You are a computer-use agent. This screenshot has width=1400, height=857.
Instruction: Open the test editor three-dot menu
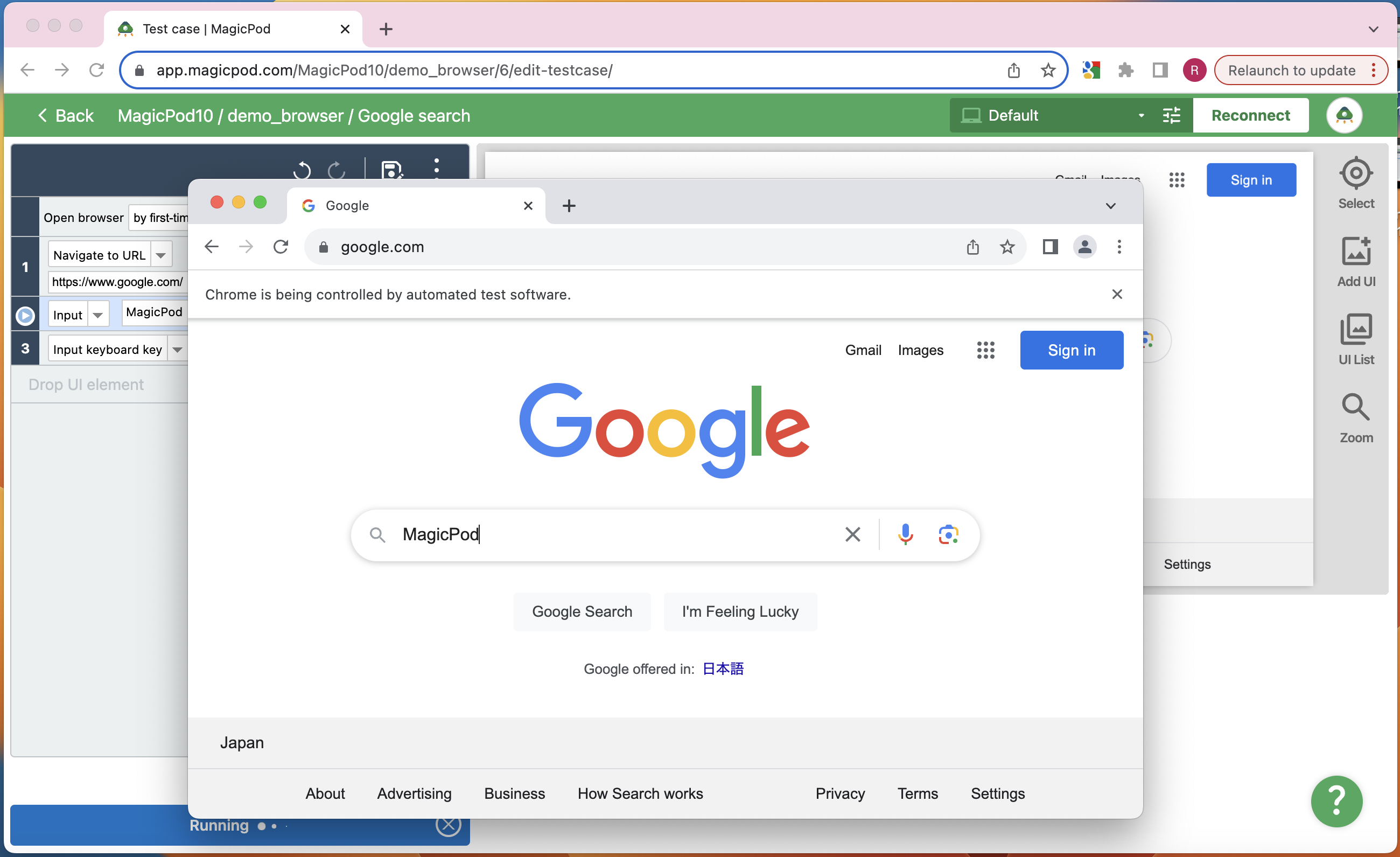point(436,168)
